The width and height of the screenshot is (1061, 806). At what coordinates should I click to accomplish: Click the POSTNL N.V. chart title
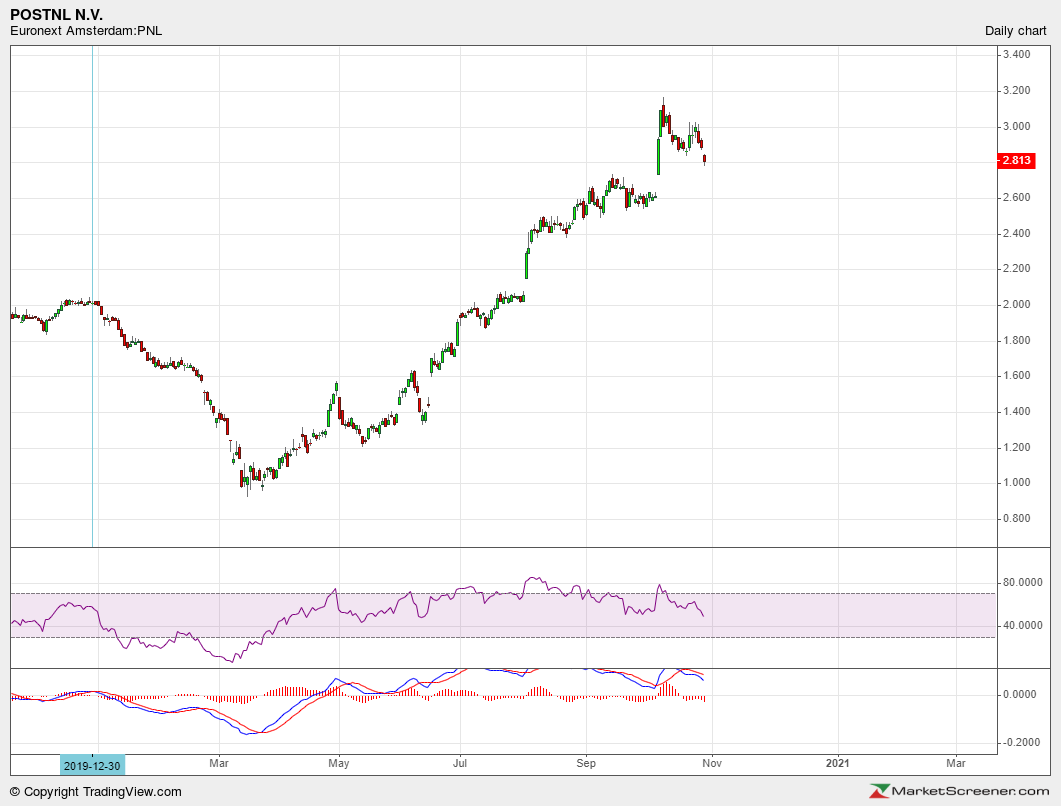click(x=56, y=15)
